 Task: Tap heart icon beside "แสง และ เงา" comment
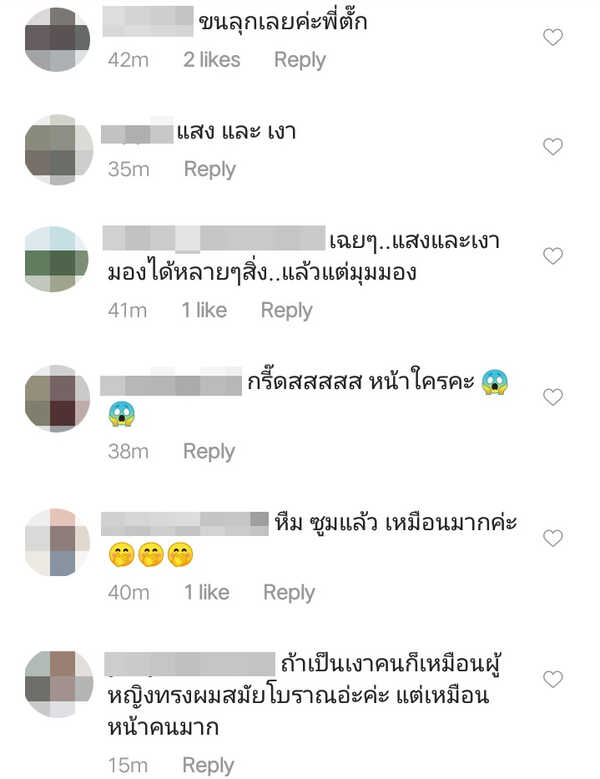(x=552, y=147)
